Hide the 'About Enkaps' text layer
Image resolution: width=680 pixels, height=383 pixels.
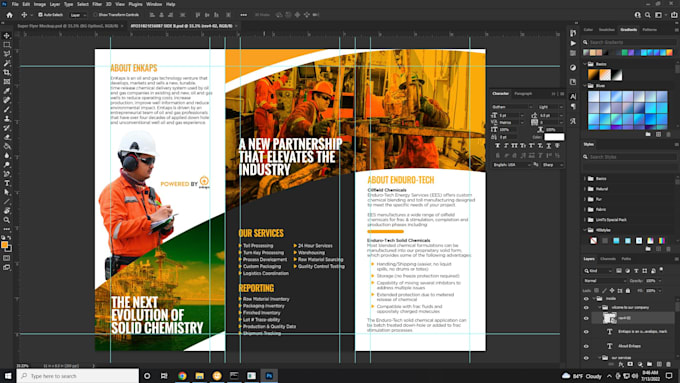[586, 346]
